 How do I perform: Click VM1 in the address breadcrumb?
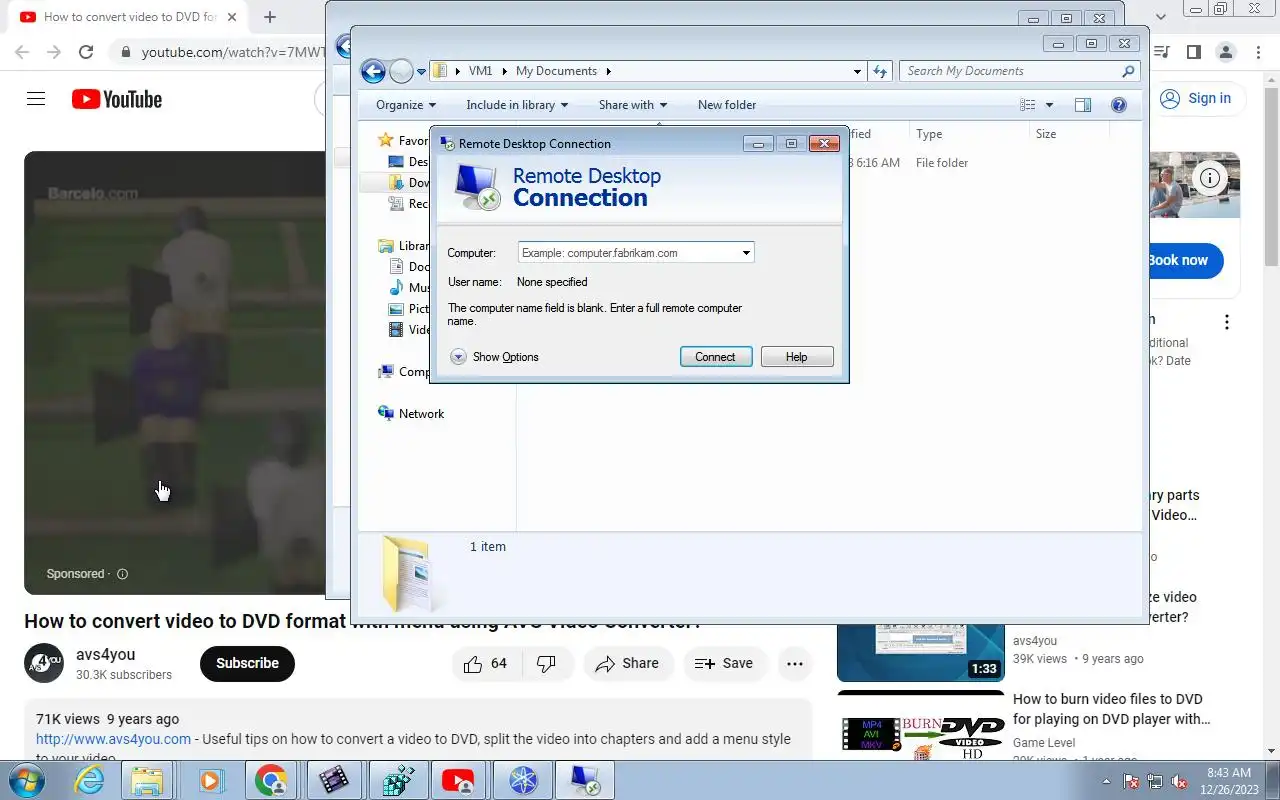pyautogui.click(x=480, y=71)
